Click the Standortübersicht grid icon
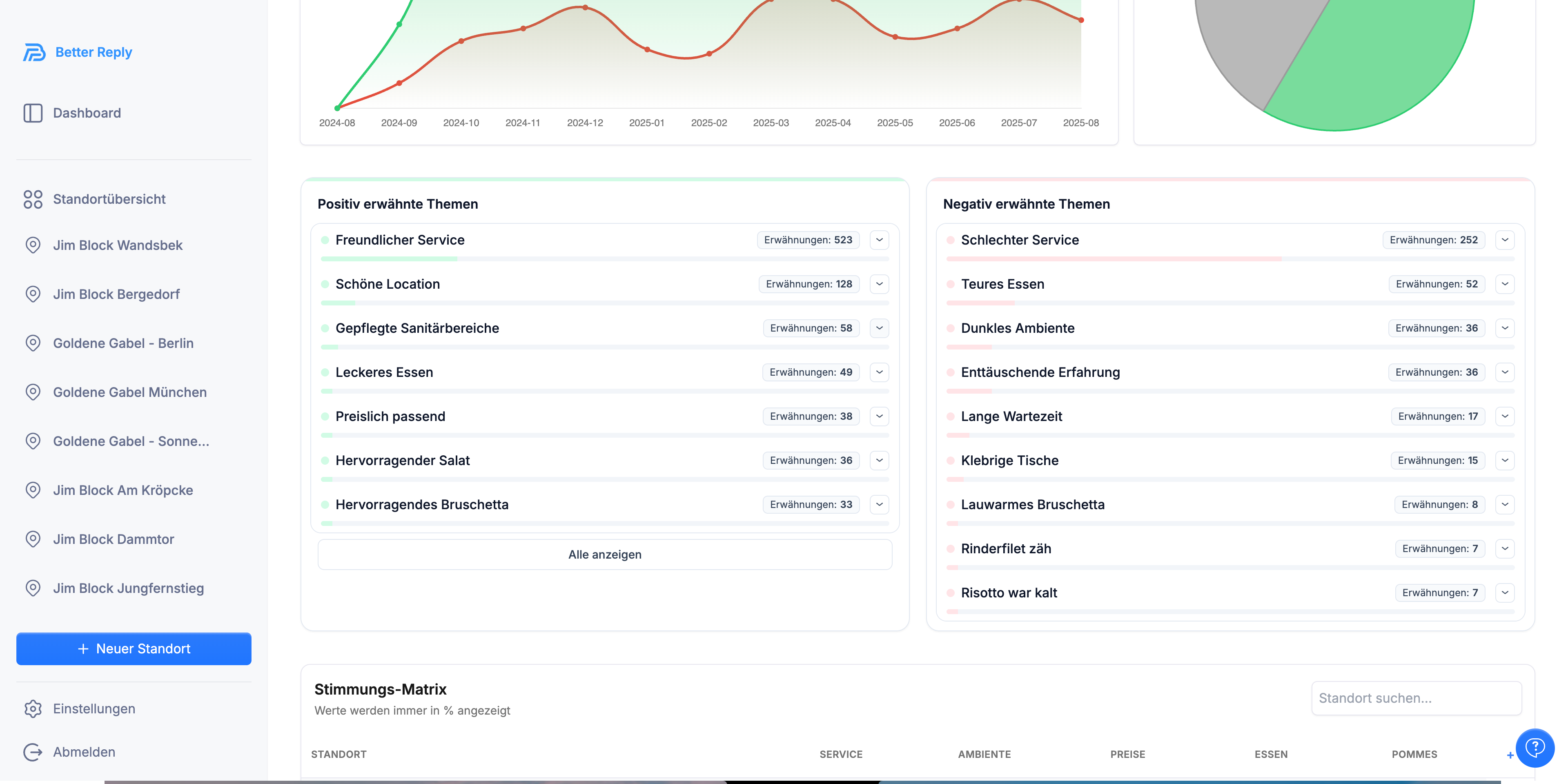The height and width of the screenshot is (784, 1568). click(33, 199)
